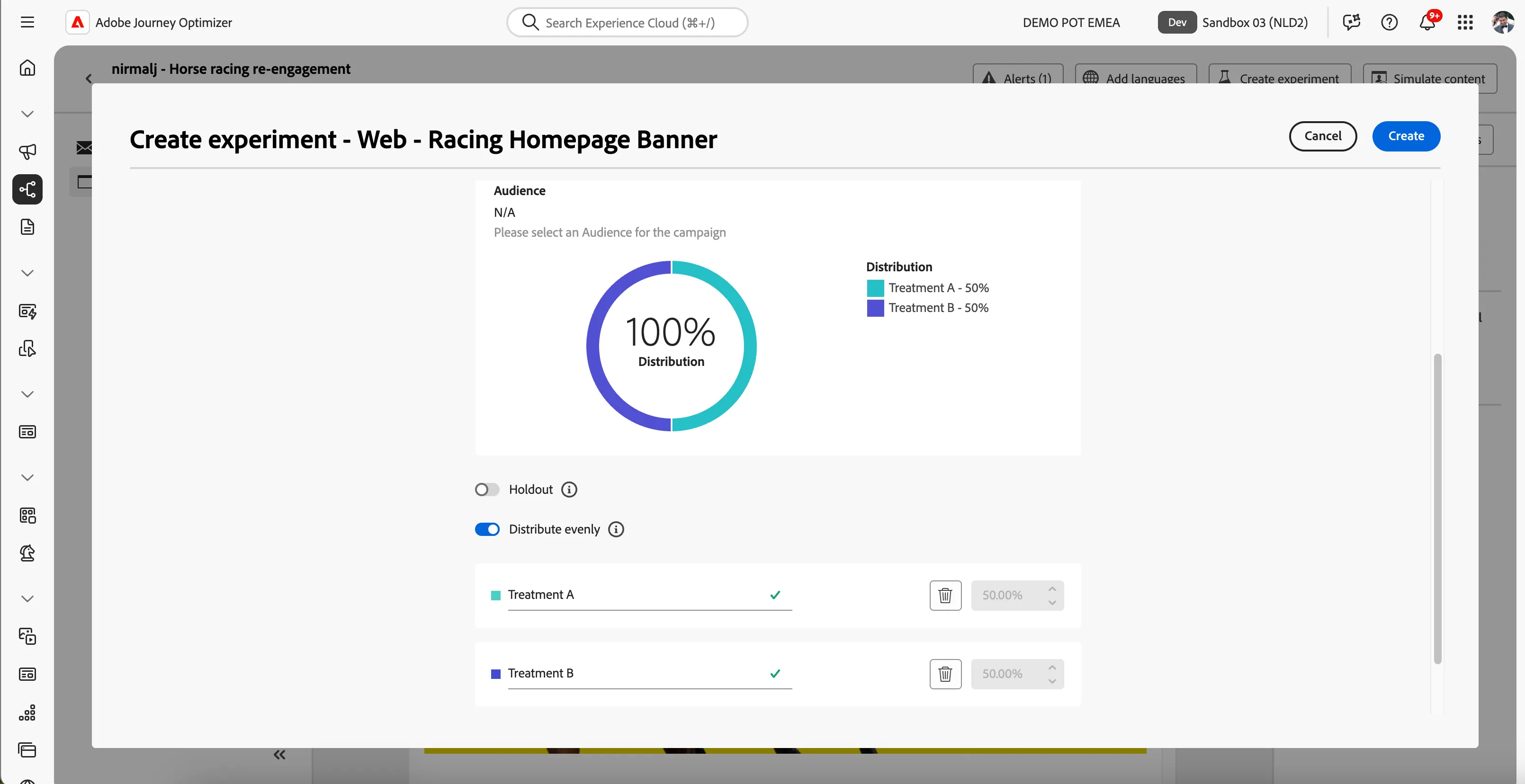Open the feedback chat icon

pos(1352,22)
